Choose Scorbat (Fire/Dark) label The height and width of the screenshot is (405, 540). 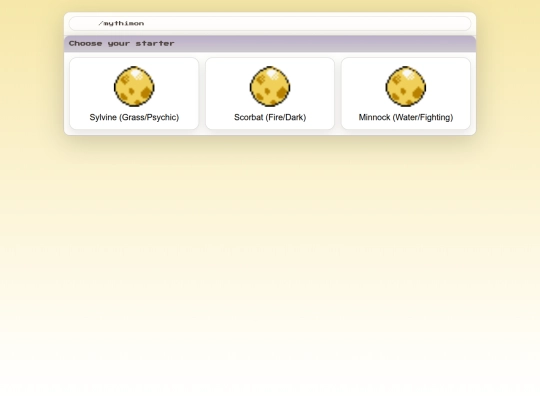[270, 117]
